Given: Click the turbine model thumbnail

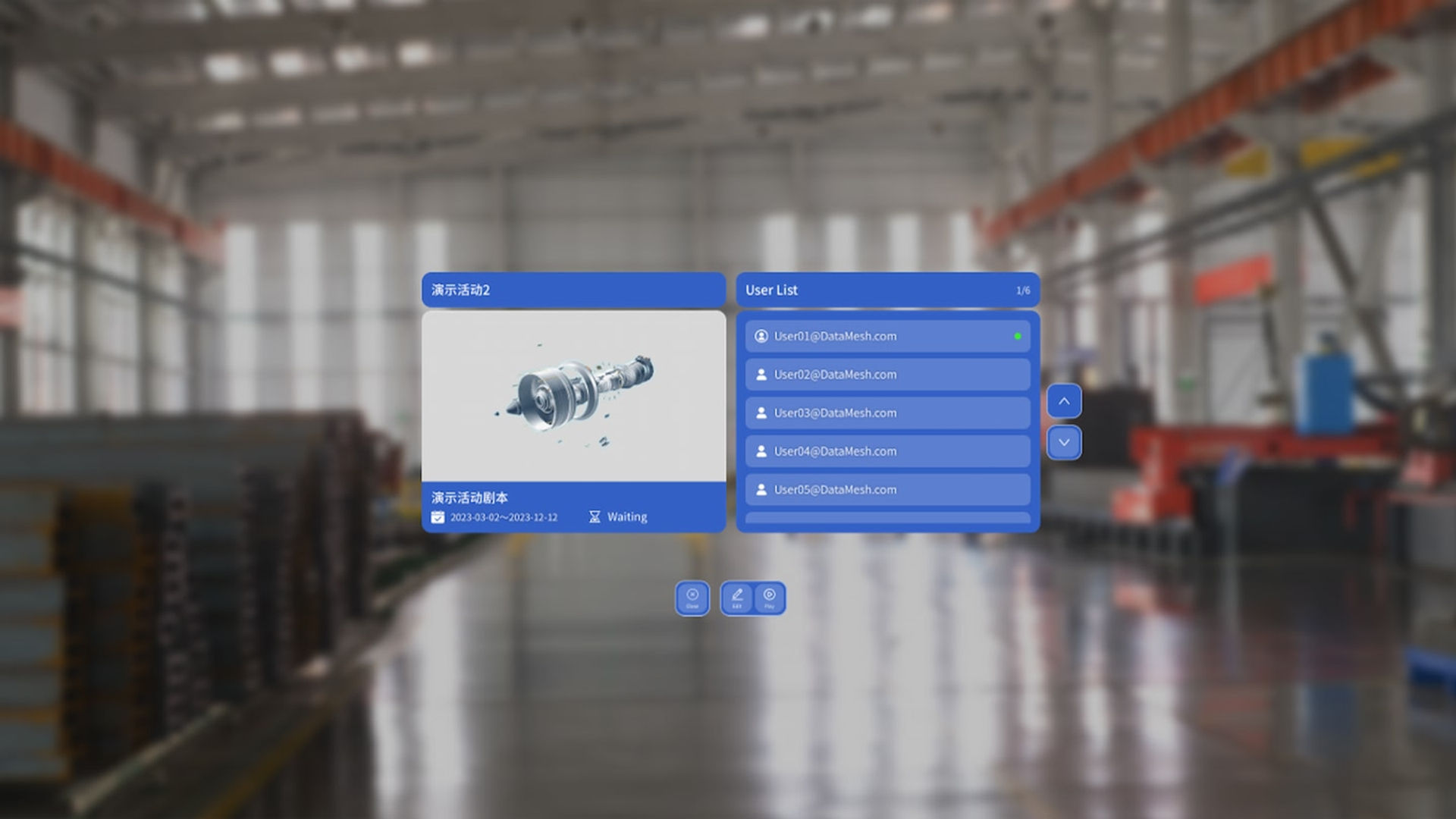Looking at the screenshot, I should click(x=574, y=397).
